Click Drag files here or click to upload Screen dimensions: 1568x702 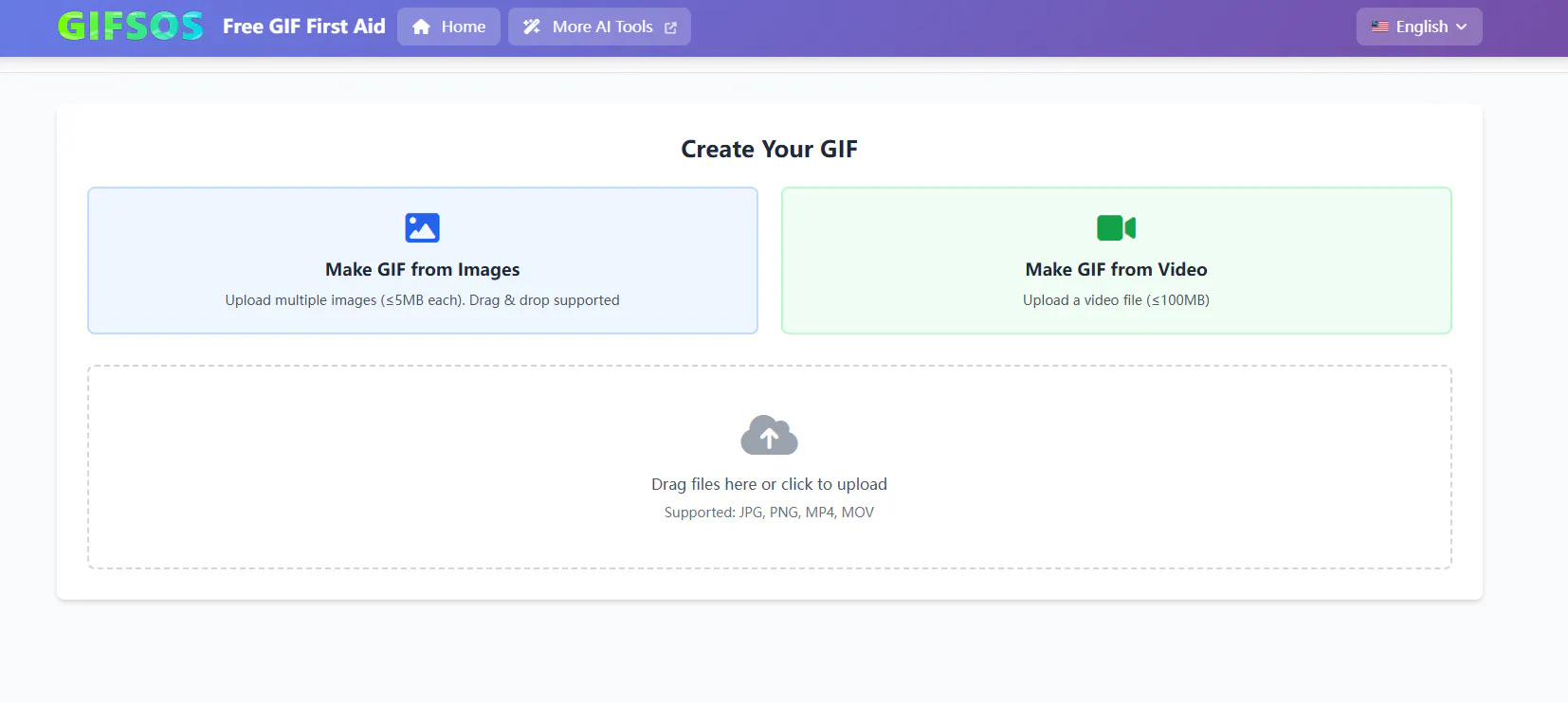pos(770,484)
